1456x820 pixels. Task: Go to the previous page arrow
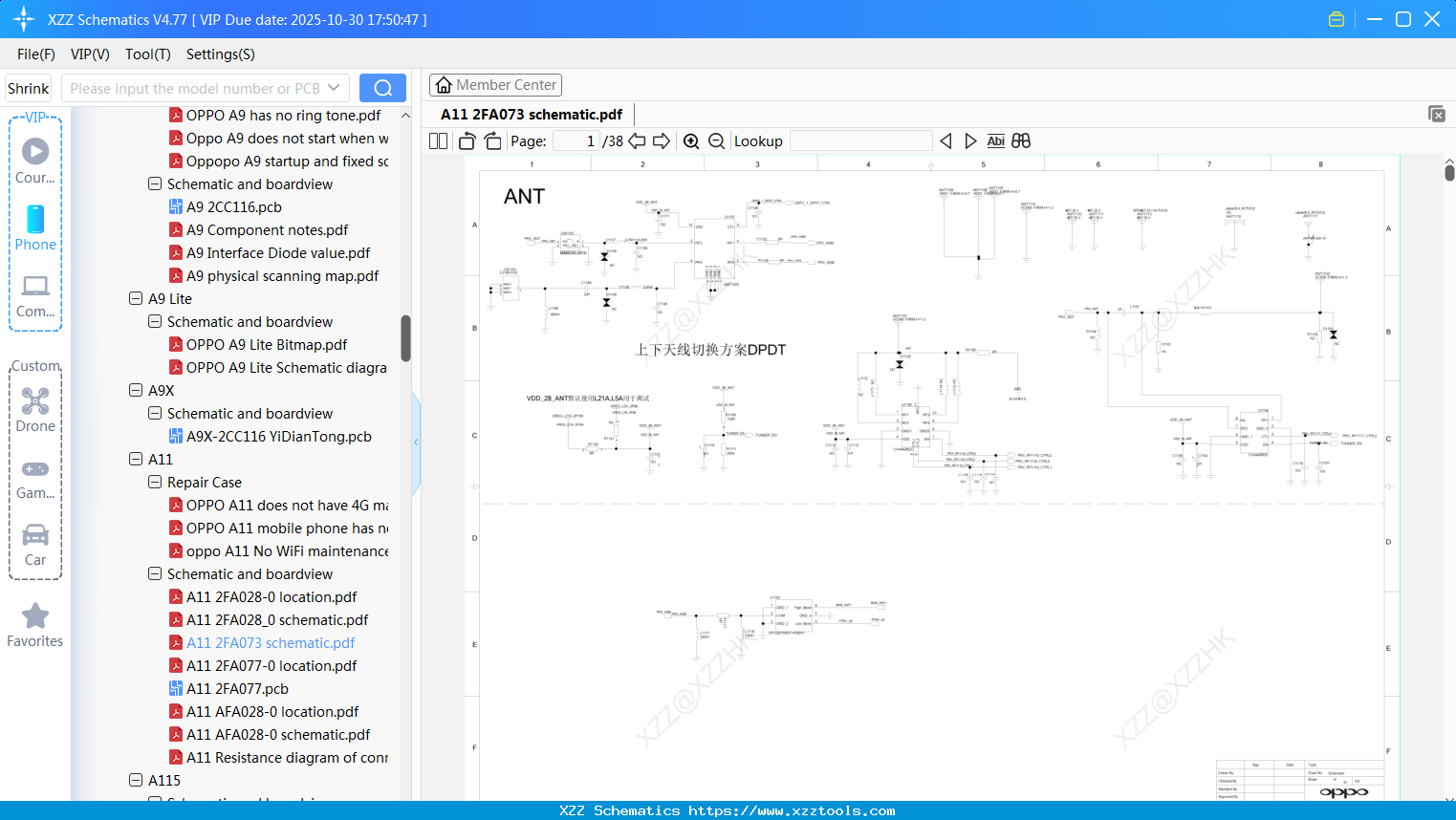(637, 141)
